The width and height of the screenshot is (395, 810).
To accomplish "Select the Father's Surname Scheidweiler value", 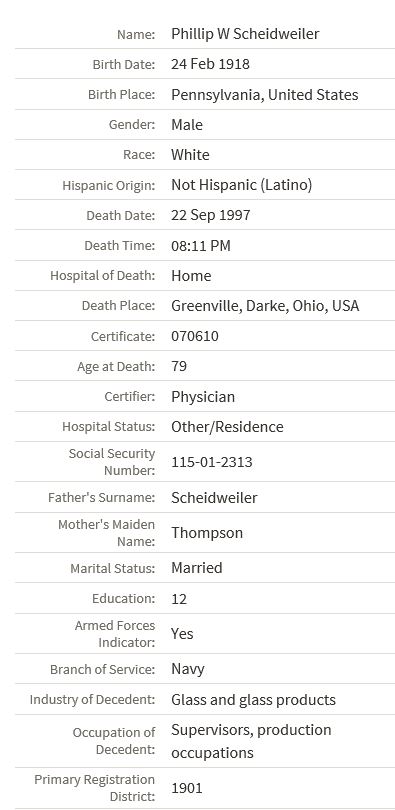I will [x=214, y=497].
